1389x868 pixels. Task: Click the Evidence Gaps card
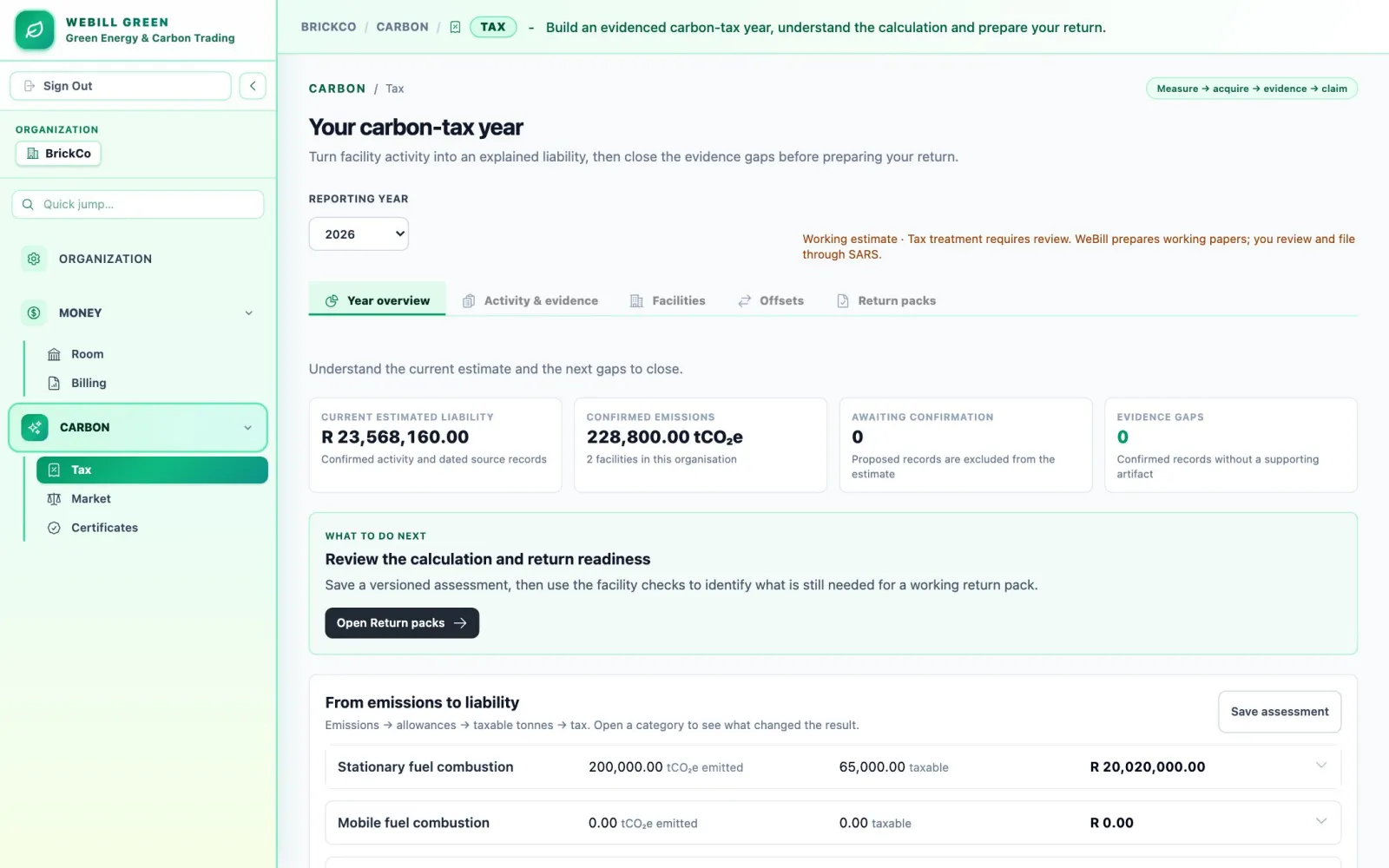[x=1231, y=445]
